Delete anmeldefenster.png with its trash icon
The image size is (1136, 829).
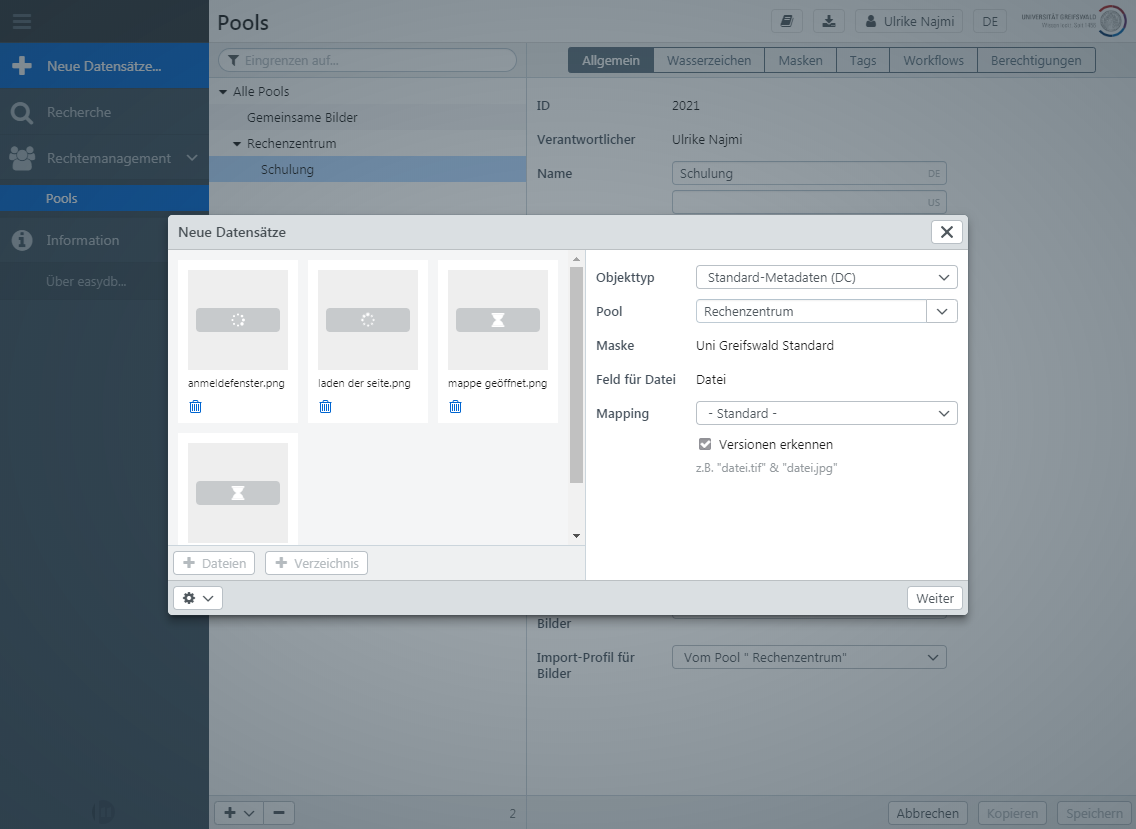pyautogui.click(x=195, y=407)
